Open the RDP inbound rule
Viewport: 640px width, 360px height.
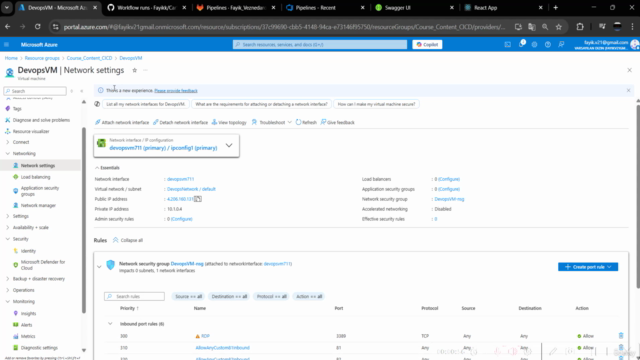click(205, 336)
